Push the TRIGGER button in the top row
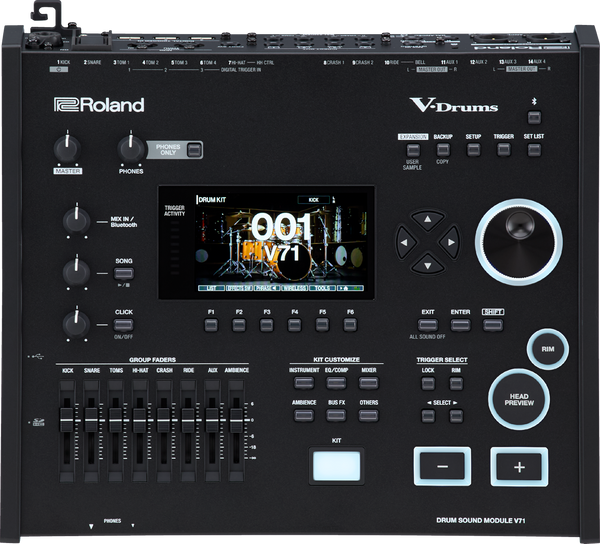This screenshot has height=544, width=600. click(504, 150)
